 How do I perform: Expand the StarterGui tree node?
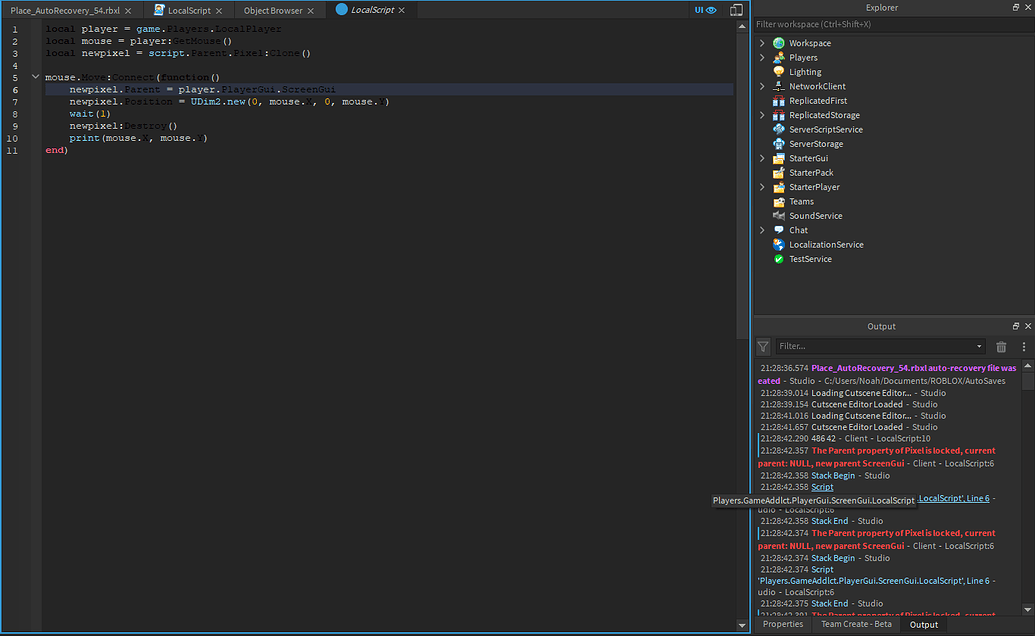click(x=762, y=158)
